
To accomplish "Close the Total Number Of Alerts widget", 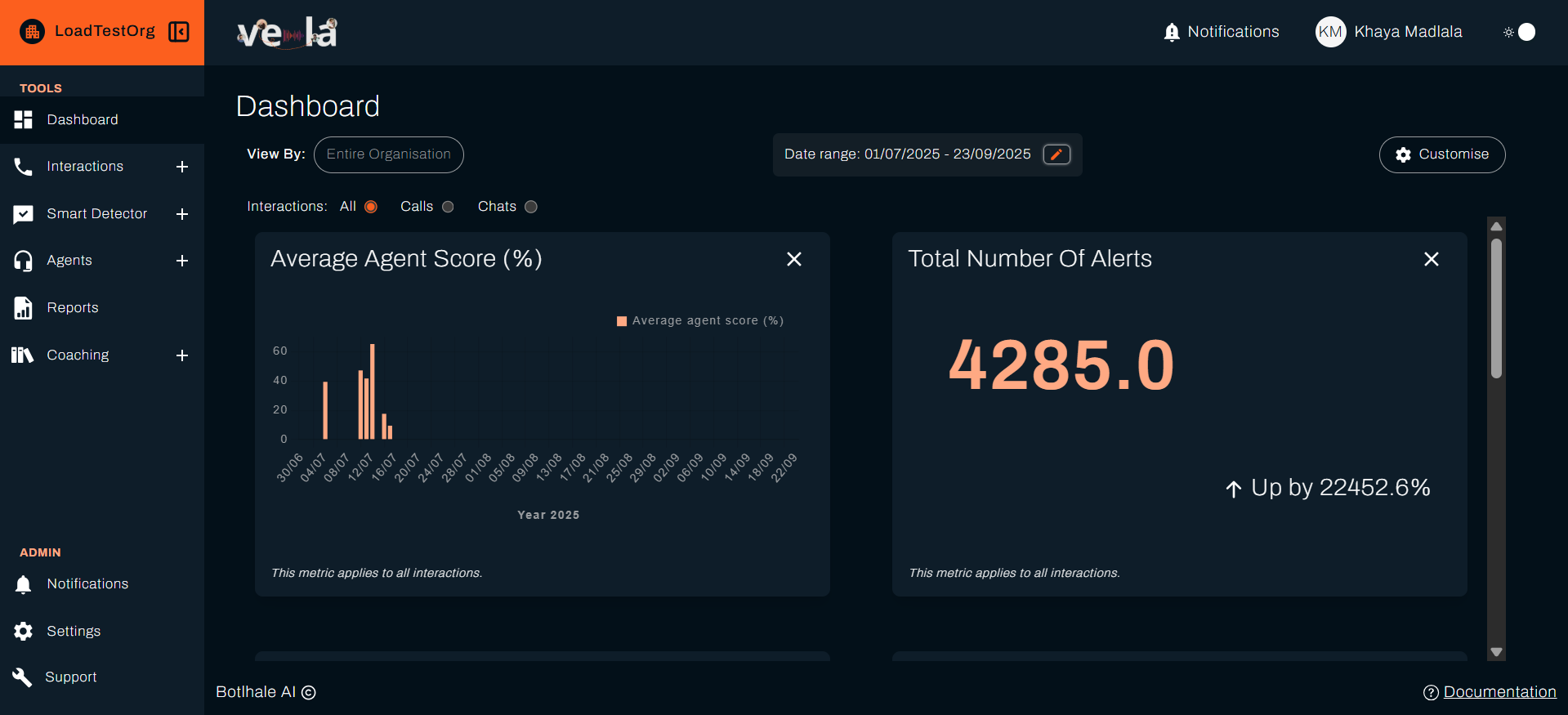I will [x=1431, y=259].
